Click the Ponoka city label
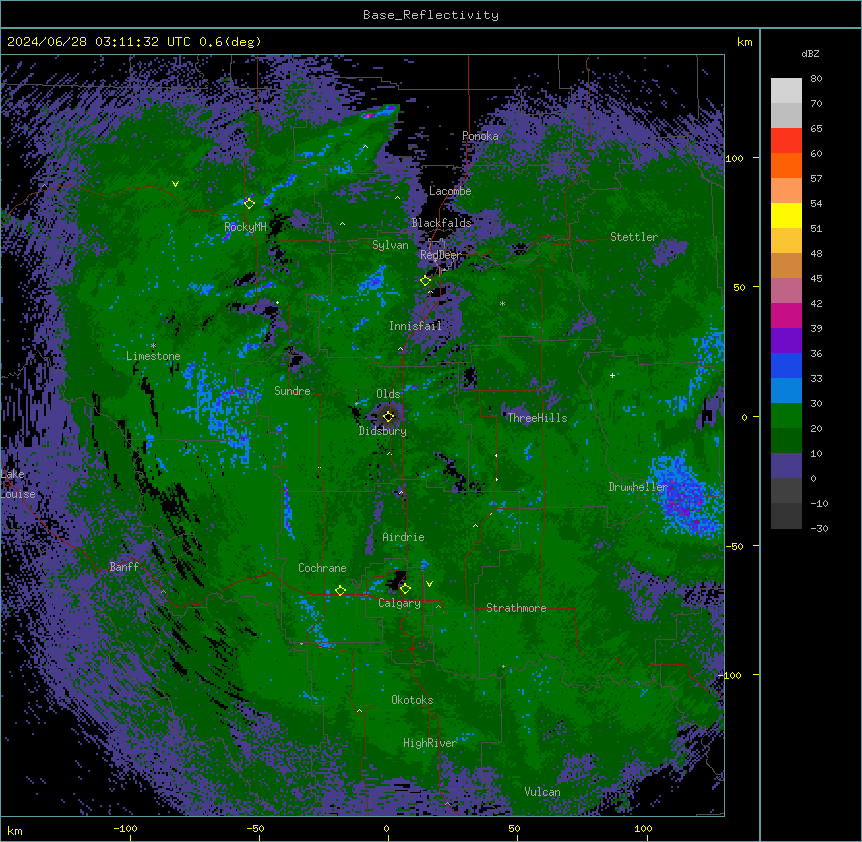 point(480,136)
